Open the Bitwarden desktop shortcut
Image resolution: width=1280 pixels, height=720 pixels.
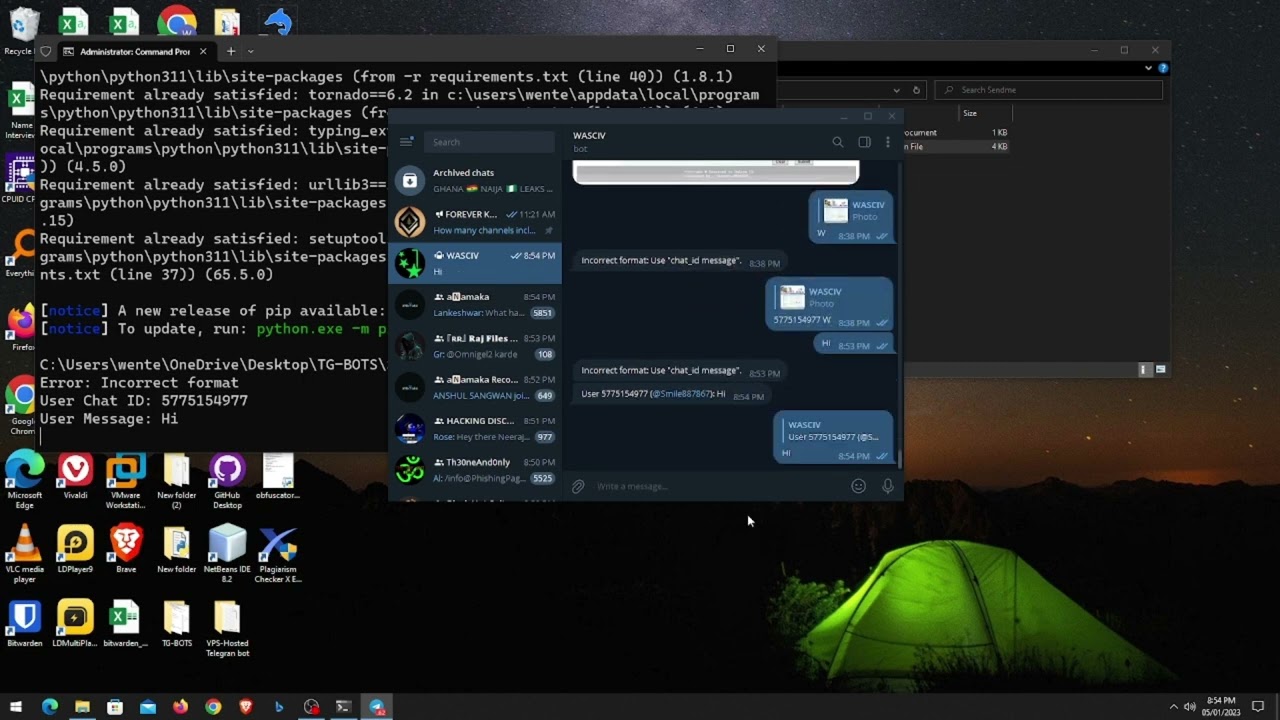[x=24, y=623]
